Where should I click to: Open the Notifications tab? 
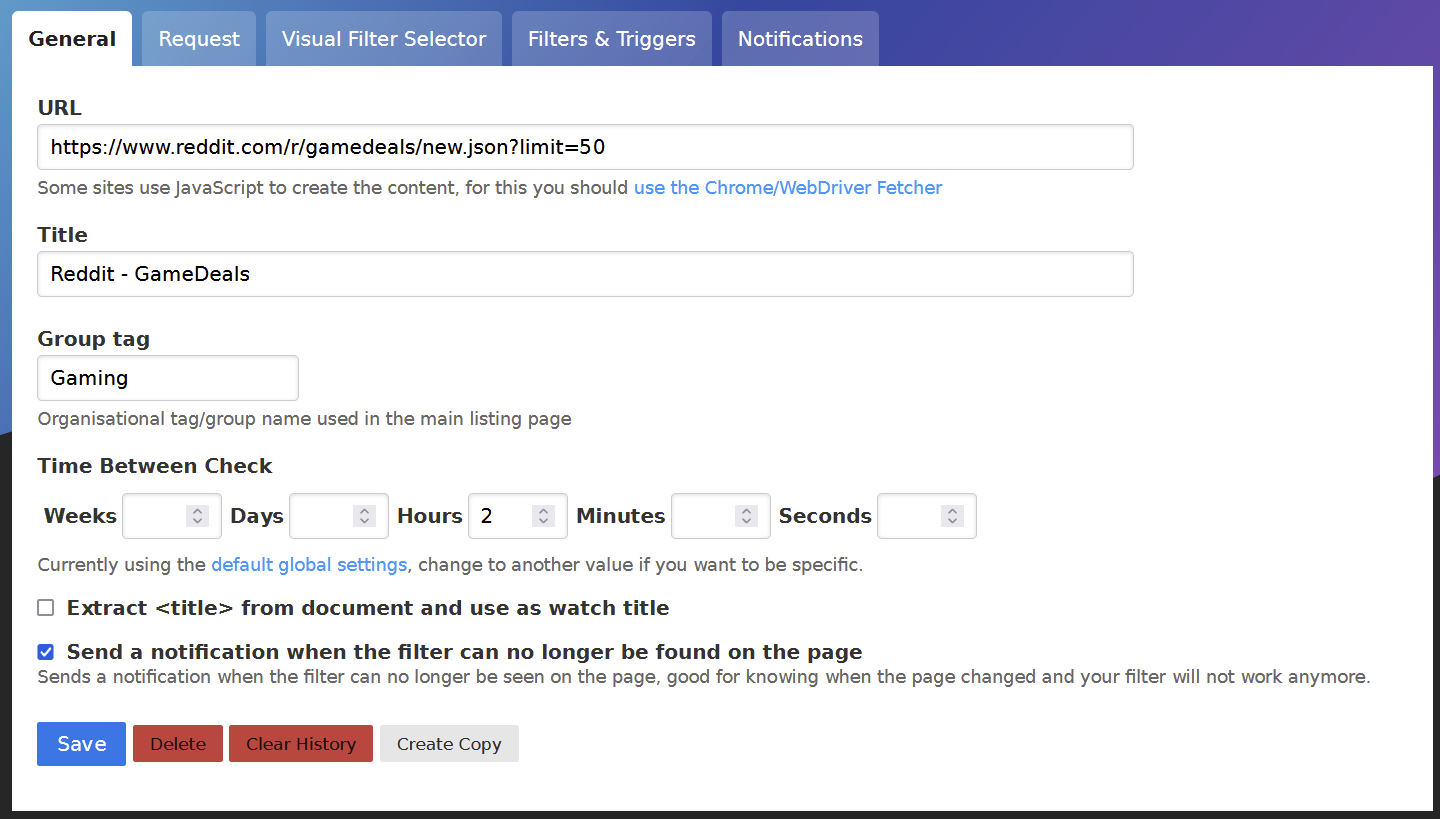tap(800, 39)
